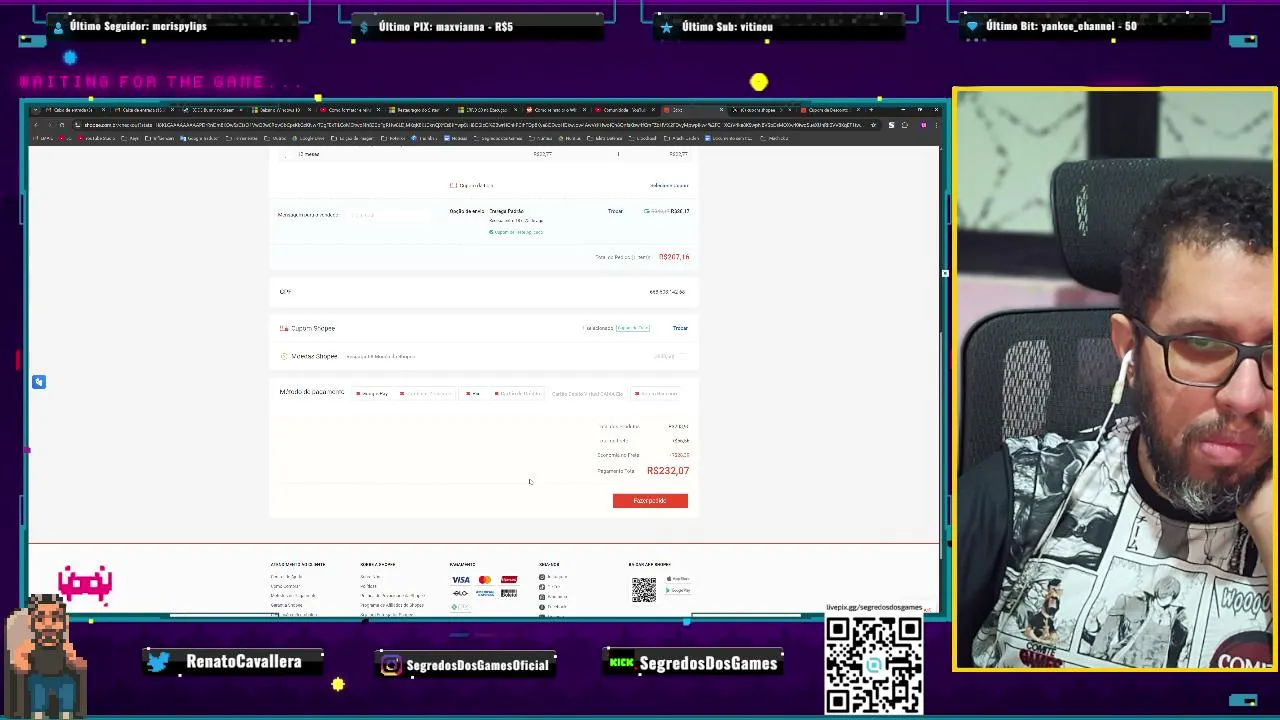This screenshot has height=720, width=1280.
Task: Toggle the Moedas Shopee checkbox
Action: [684, 356]
